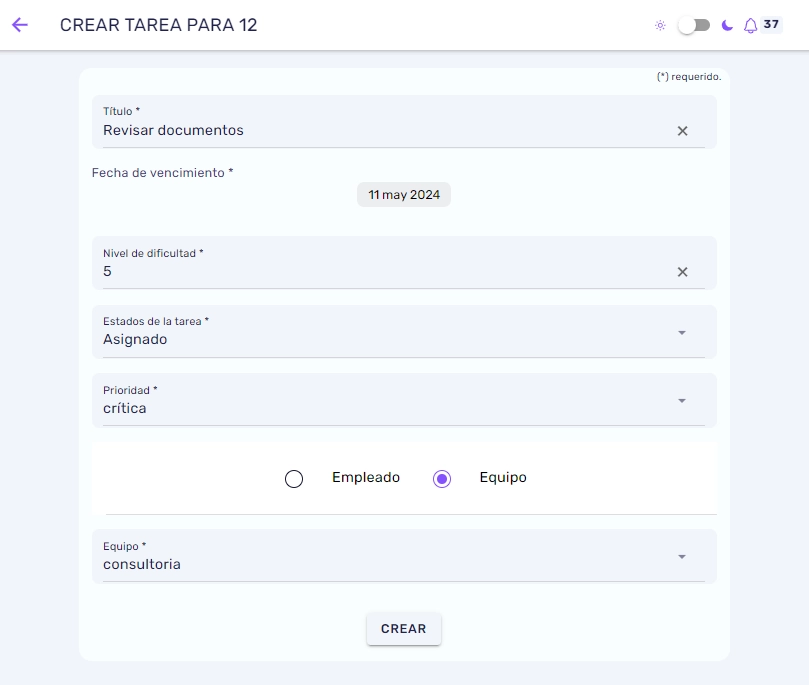Click the Asignado state value
The width and height of the screenshot is (809, 685).
point(135,339)
